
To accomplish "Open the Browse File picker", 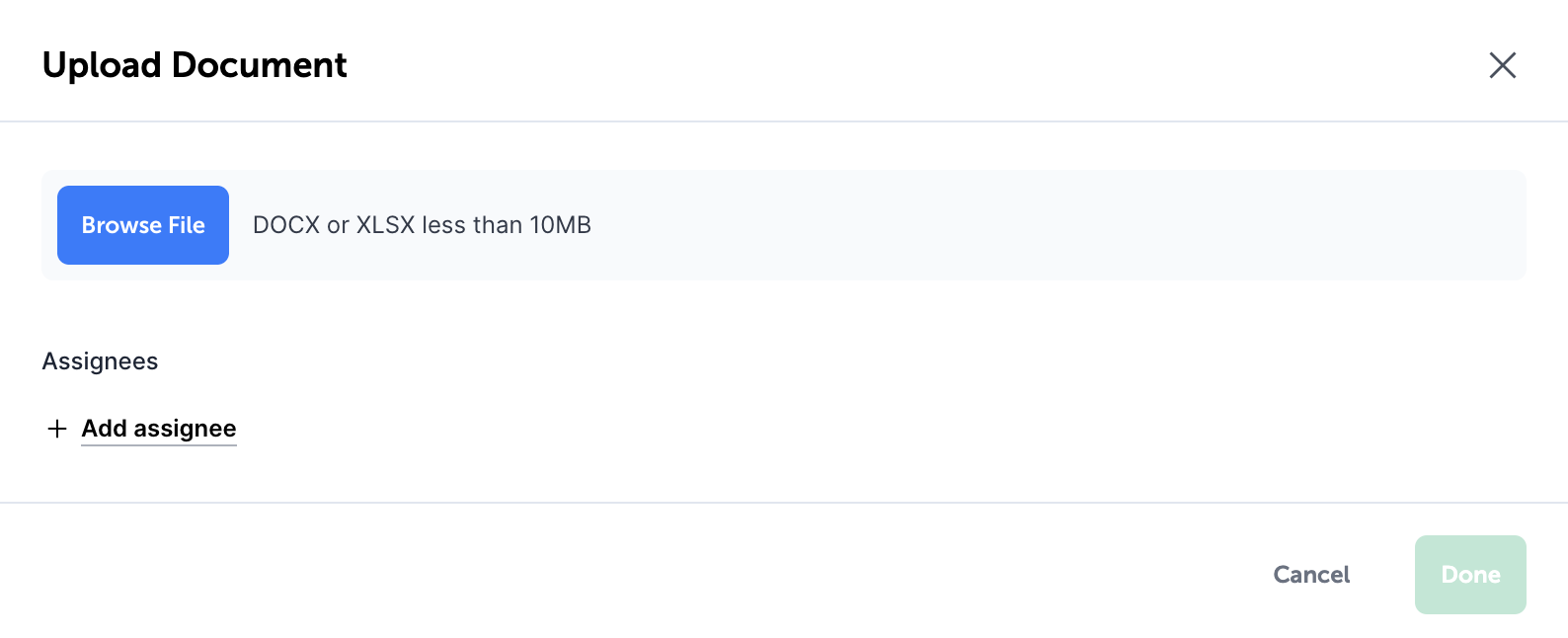I will coord(143,225).
